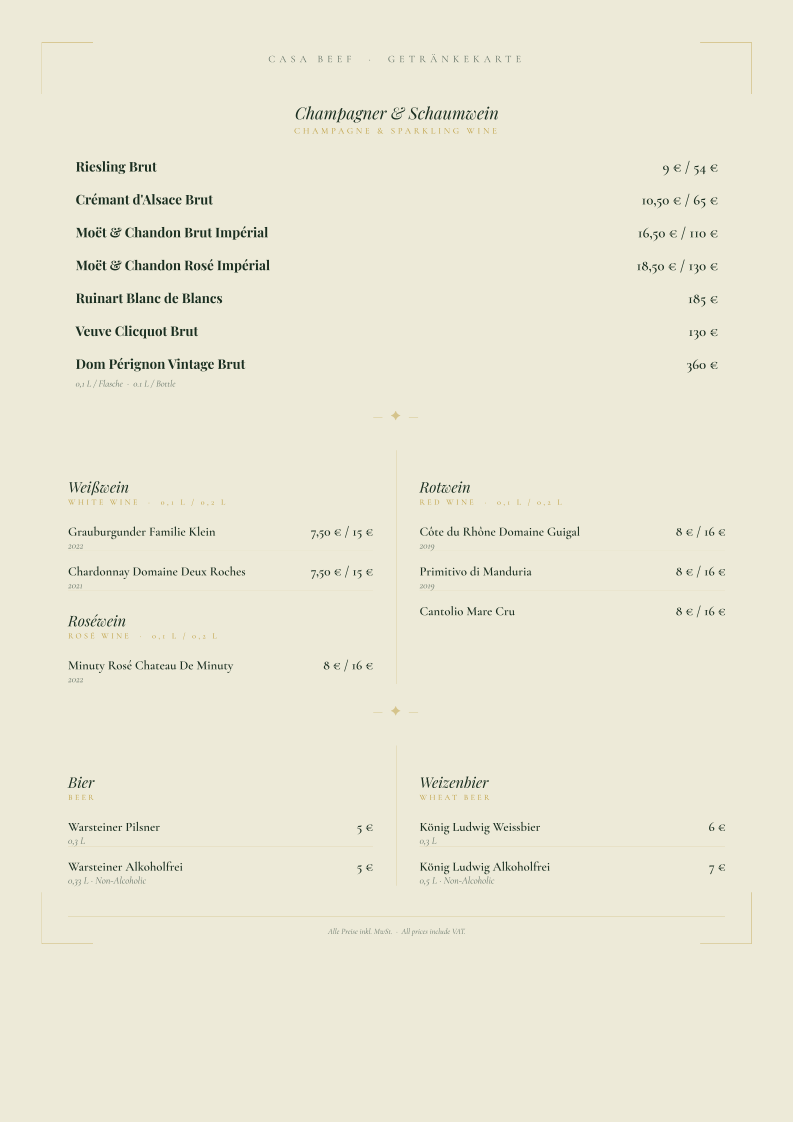Click Primitivo di Manduria entry

tap(572, 577)
